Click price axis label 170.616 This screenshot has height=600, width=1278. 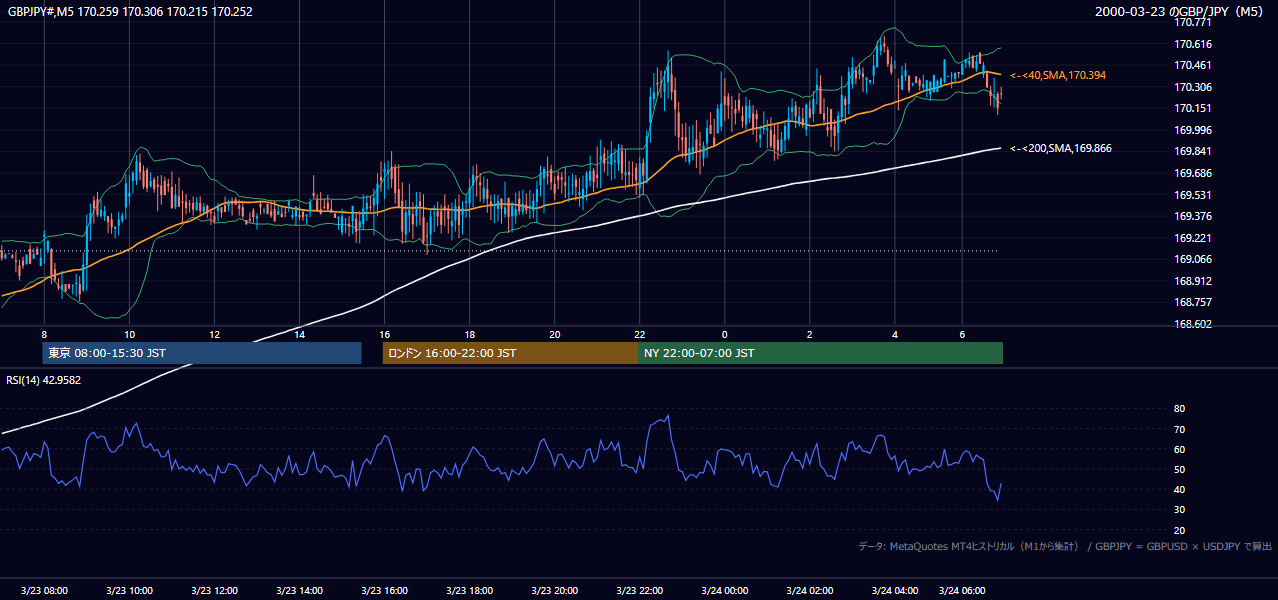[x=1192, y=44]
